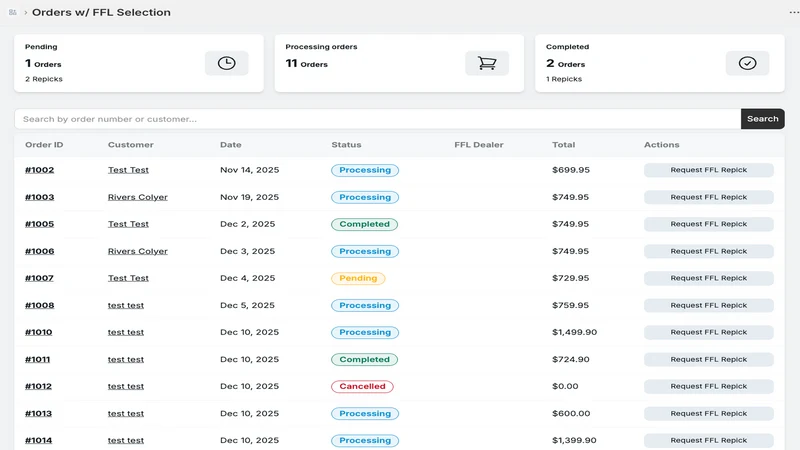Click the breadcrumb chevron before the title
Viewport: 800px width, 450px height.
tap(26, 12)
